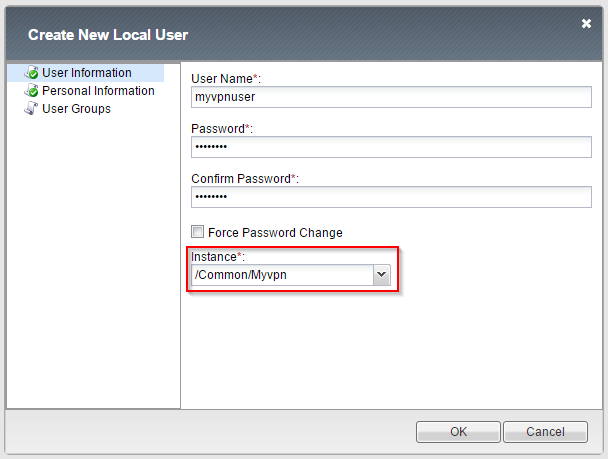Click the Force Password Change label
The image size is (608, 459).
[x=275, y=233]
